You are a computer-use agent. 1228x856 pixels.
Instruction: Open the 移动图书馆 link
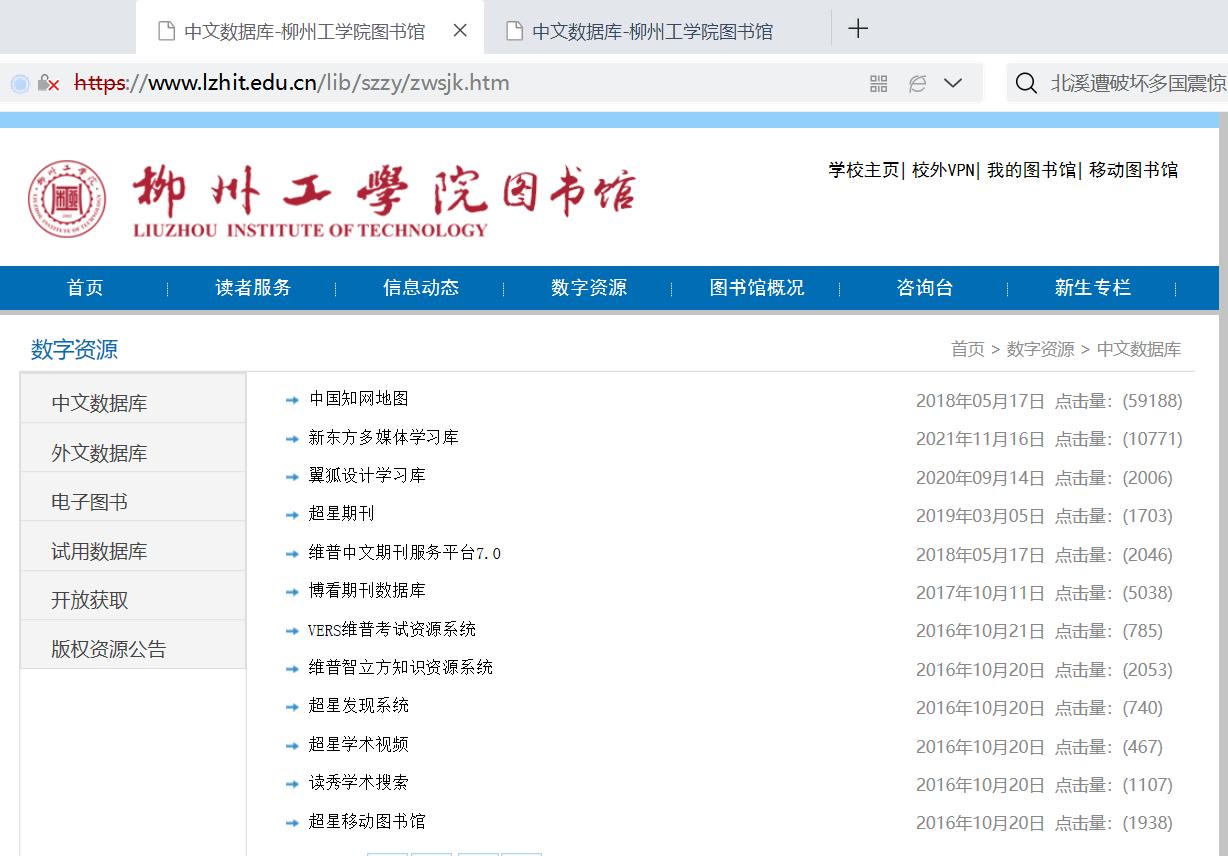(x=1134, y=170)
